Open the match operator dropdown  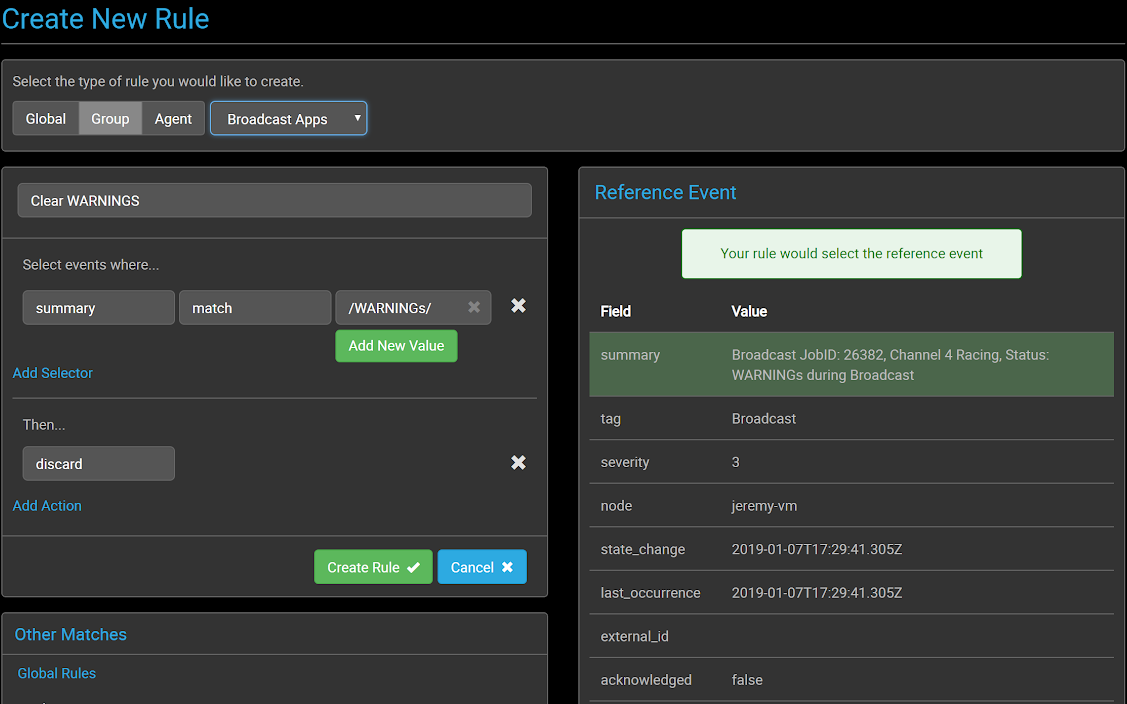pyautogui.click(x=255, y=308)
